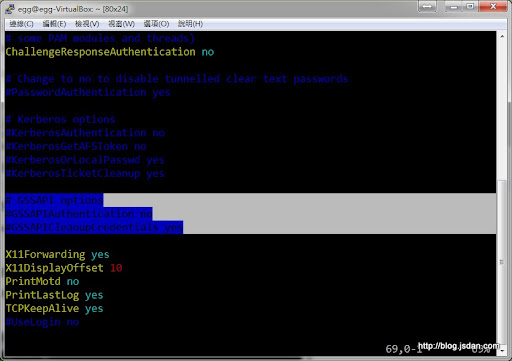Click the 'yes' value after PrintLastLog
Screen dimensions: 512x361
94,295
